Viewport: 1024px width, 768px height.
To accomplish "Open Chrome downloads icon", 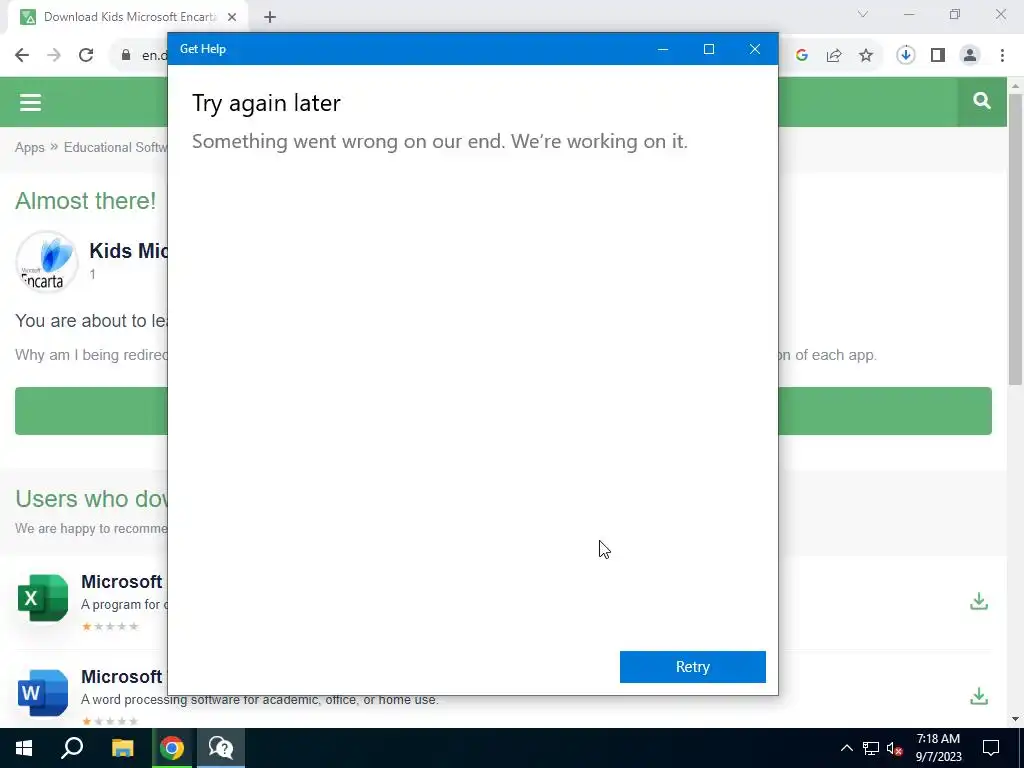I will point(906,56).
